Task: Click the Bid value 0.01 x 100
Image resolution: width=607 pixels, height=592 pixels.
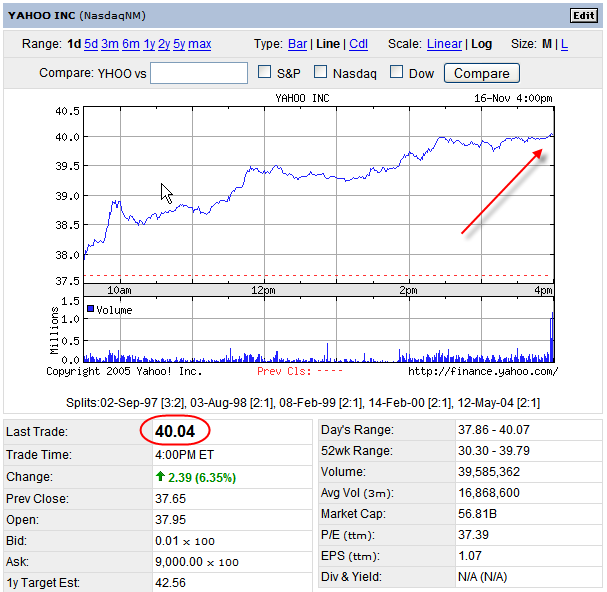Action: tap(185, 541)
